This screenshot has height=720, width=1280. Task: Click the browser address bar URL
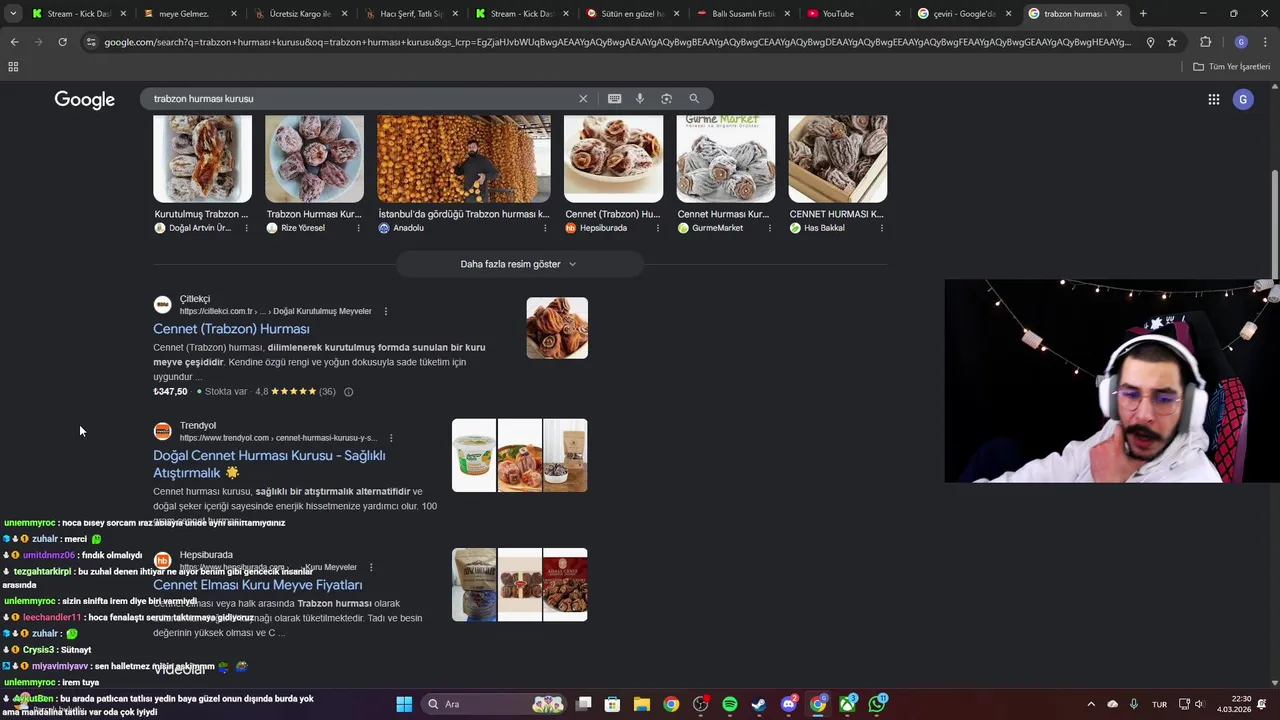[x=617, y=42]
